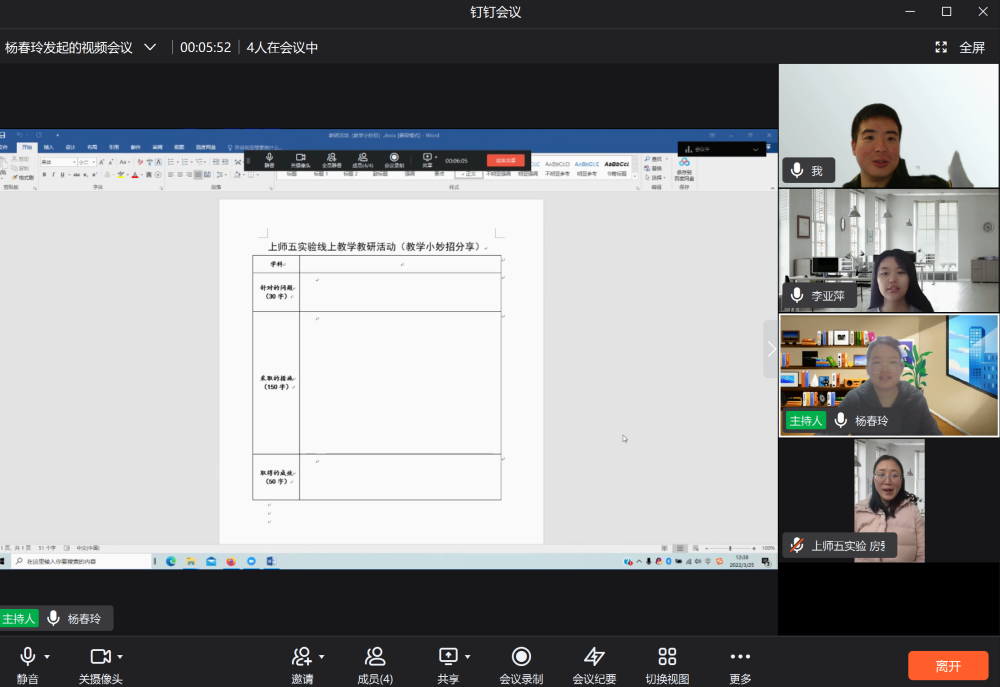Open the 更多 more options menu
The width and height of the screenshot is (1000, 687).
coord(740,664)
